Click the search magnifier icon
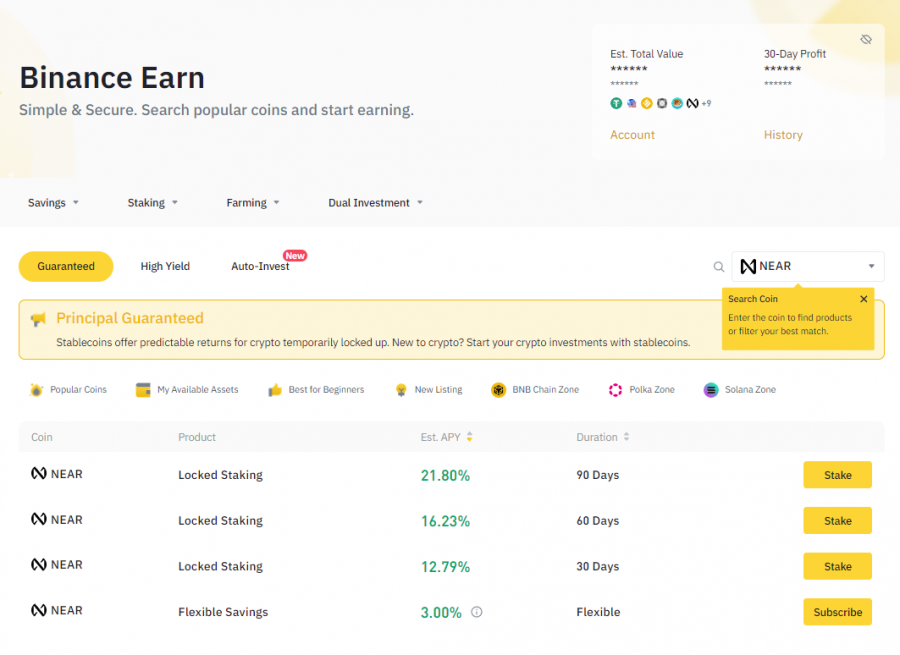Viewport: 900px width, 655px height. pyautogui.click(x=719, y=266)
